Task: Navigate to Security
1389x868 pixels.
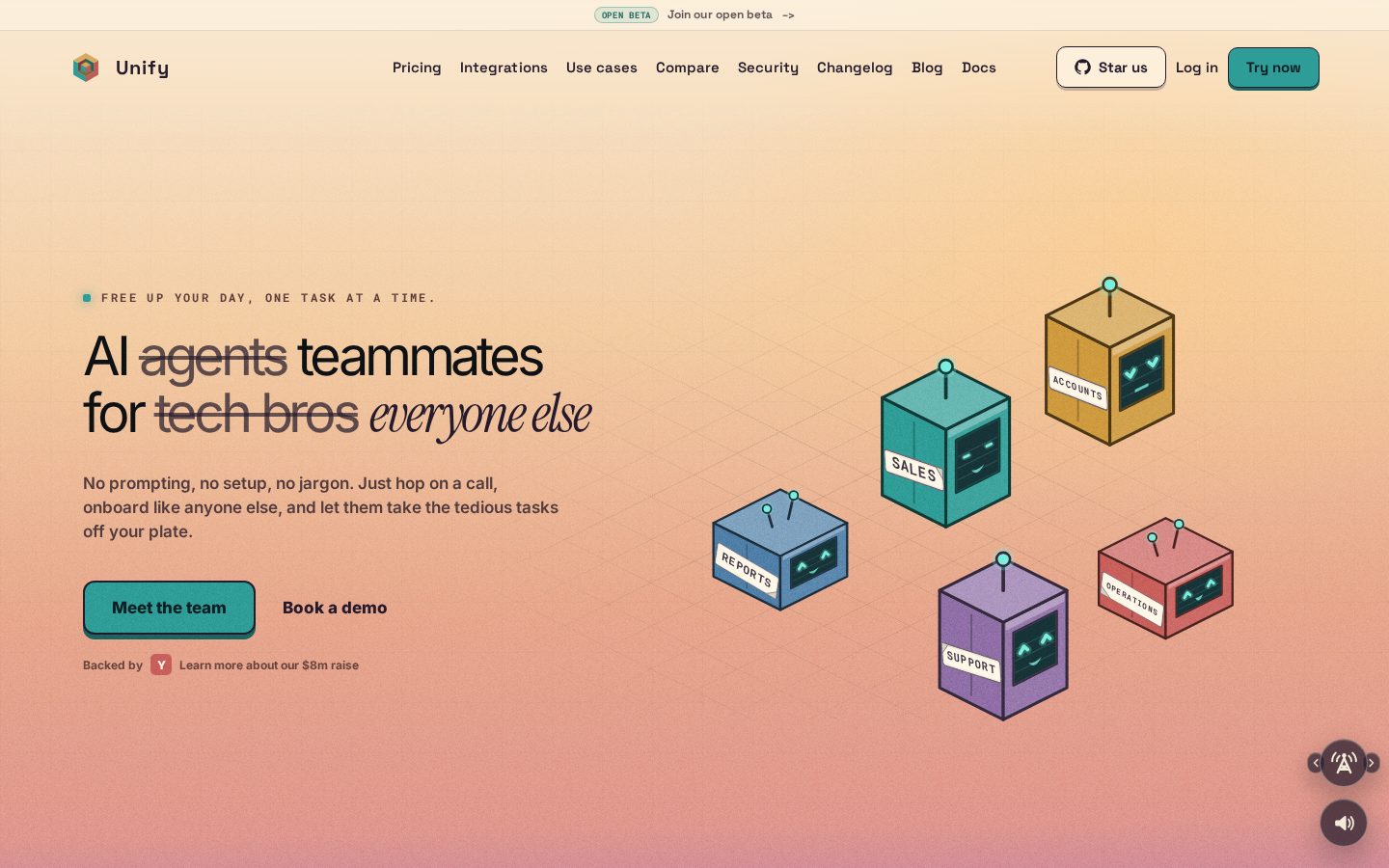Action: click(768, 68)
